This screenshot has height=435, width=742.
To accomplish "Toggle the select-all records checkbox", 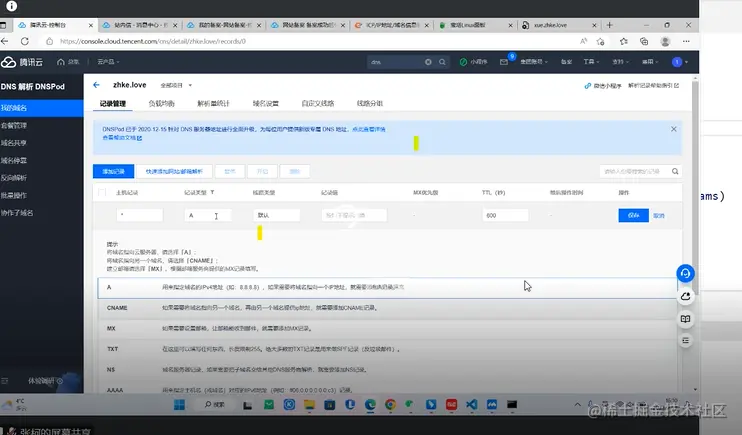I will pos(102,193).
